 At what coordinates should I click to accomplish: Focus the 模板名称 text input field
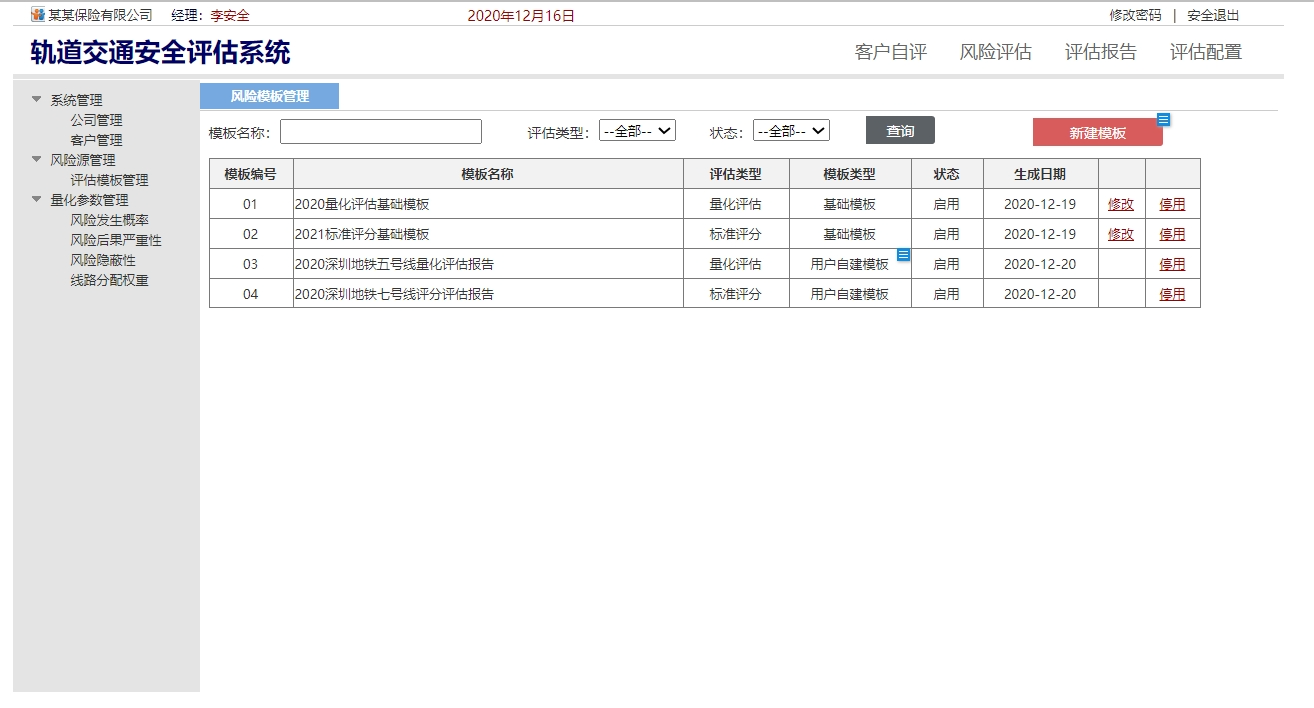[x=380, y=132]
